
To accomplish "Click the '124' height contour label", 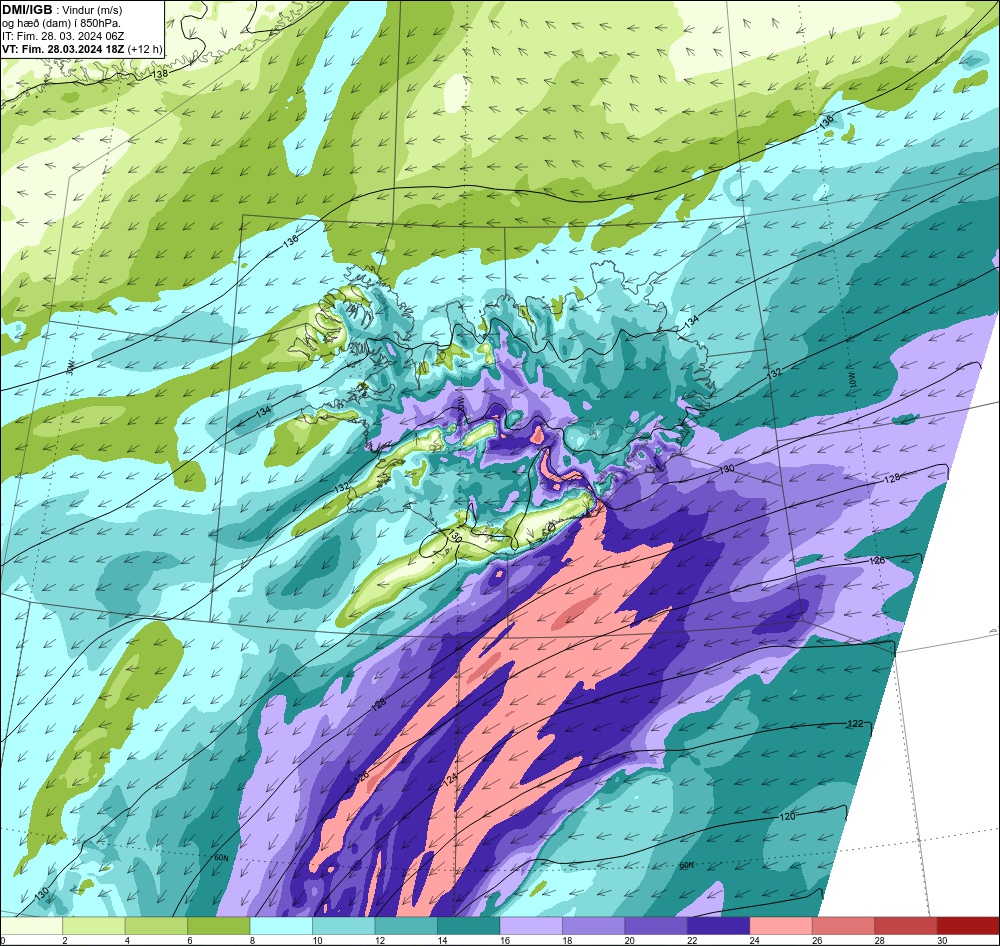I will coord(450,780).
